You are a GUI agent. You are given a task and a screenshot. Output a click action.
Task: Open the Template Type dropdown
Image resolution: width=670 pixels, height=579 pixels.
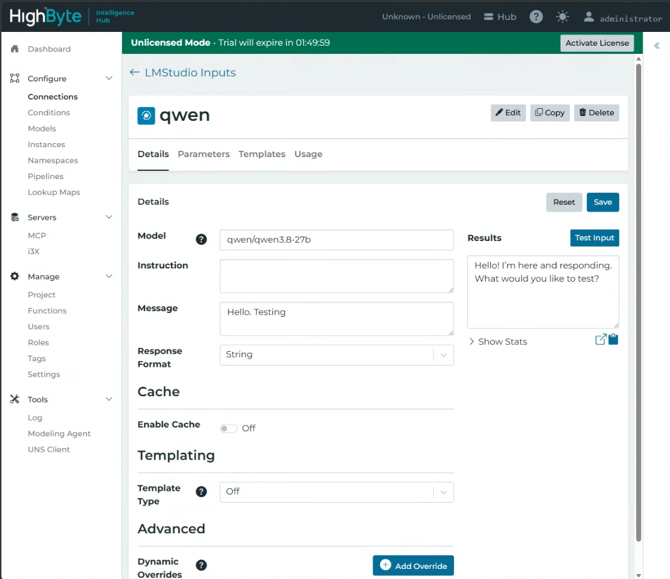[x=337, y=492]
